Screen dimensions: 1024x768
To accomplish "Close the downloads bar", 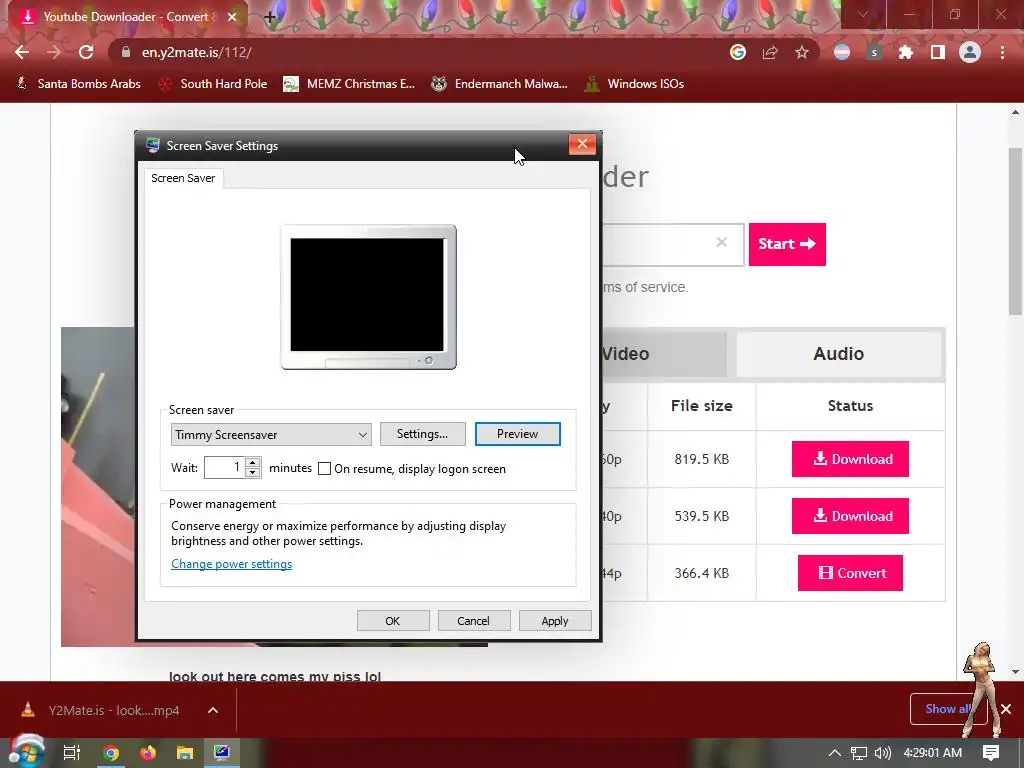I will click(1006, 709).
